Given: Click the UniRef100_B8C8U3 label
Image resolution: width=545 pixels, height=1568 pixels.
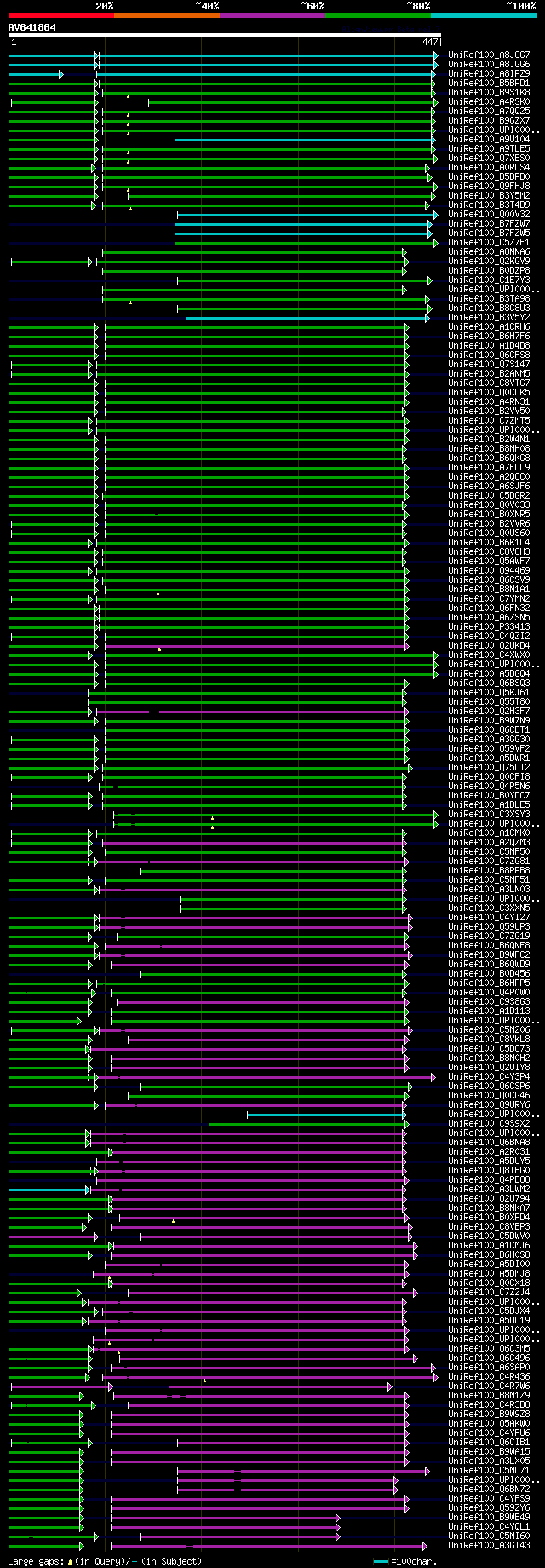Looking at the screenshot, I should pyautogui.click(x=489, y=308).
